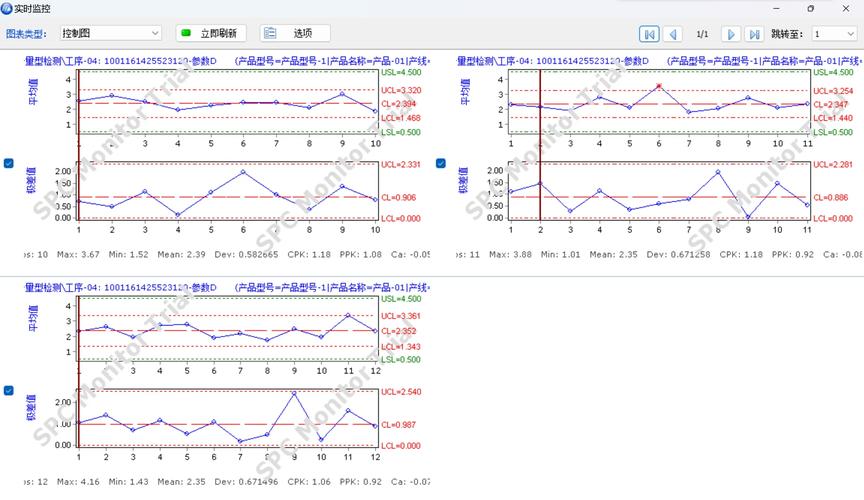Click the first page navigation icon
The image size is (864, 500).
[649, 34]
